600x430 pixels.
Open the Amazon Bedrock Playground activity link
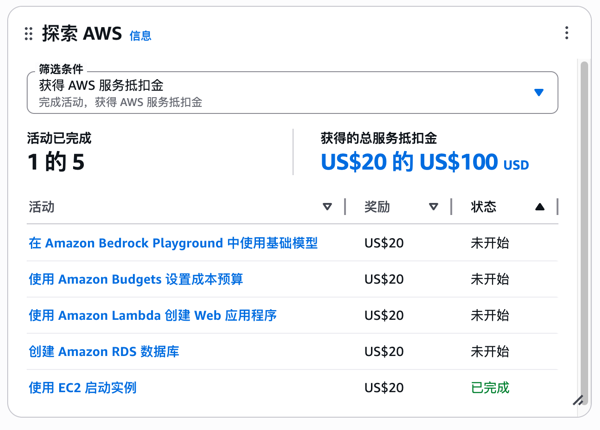click(x=173, y=243)
